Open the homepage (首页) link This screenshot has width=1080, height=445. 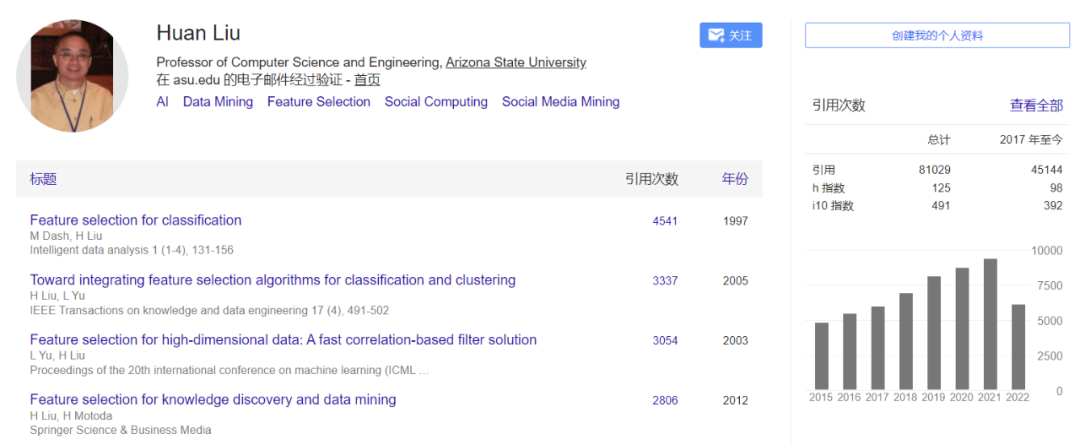point(367,80)
